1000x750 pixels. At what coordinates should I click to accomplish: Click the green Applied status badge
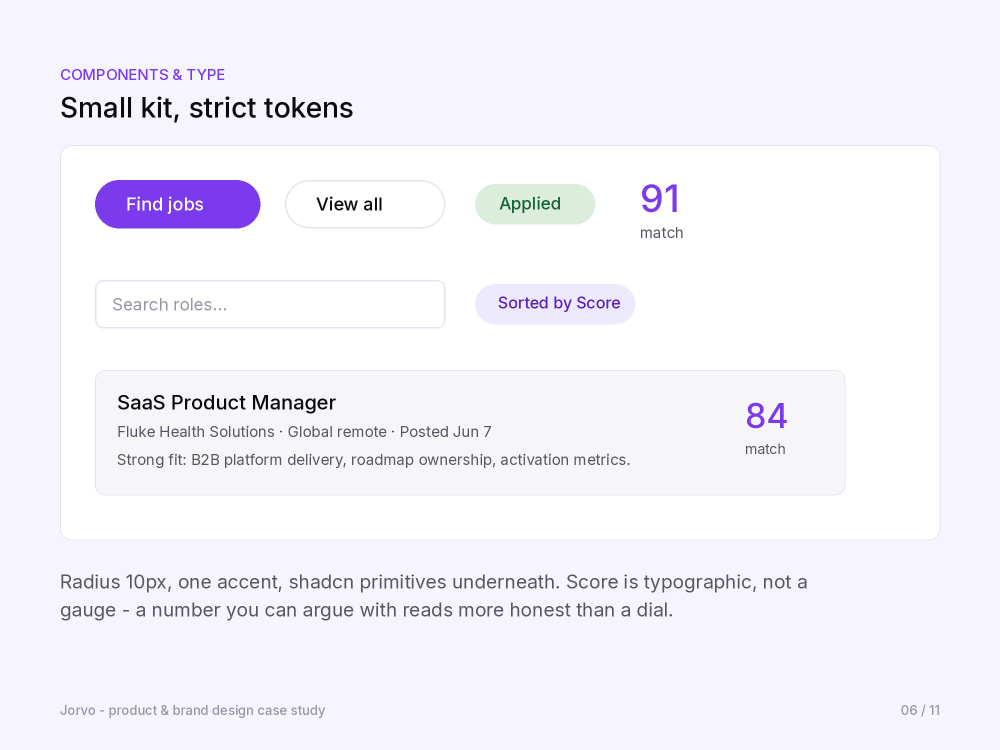(x=534, y=204)
